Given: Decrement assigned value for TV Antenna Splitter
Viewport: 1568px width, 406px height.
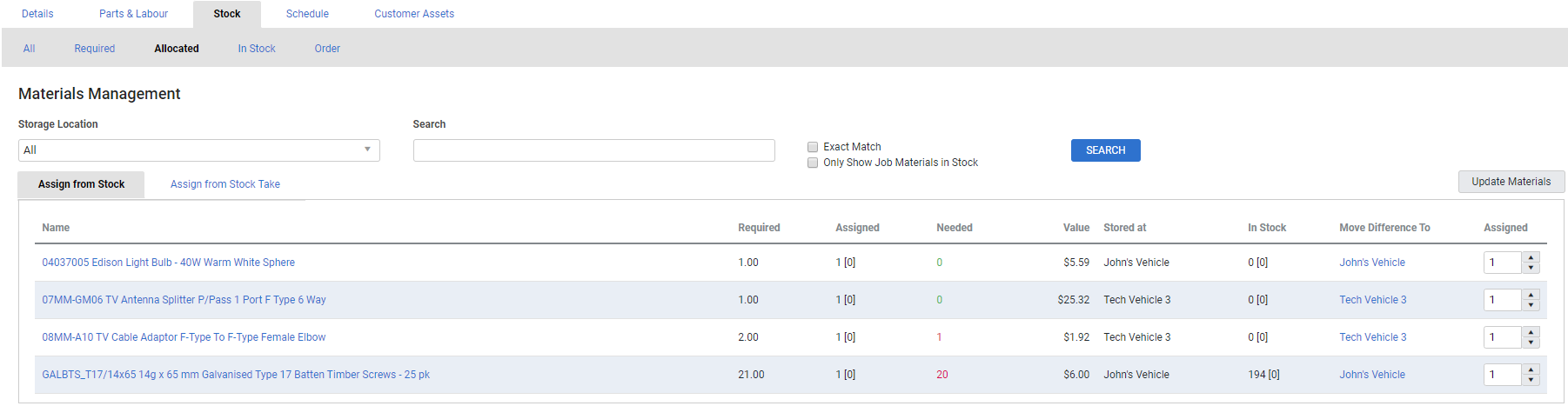Looking at the screenshot, I should tap(1531, 305).
